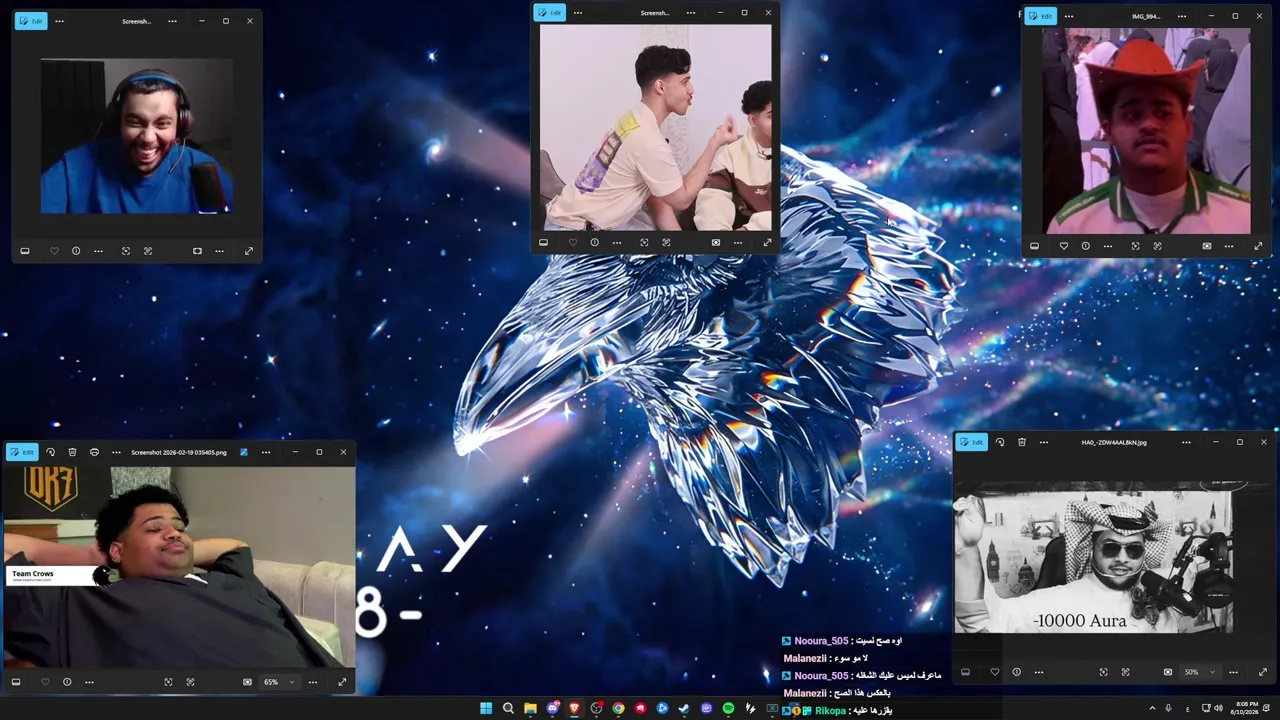Enter fullscreen in the top-left headphones photo window

248,251
